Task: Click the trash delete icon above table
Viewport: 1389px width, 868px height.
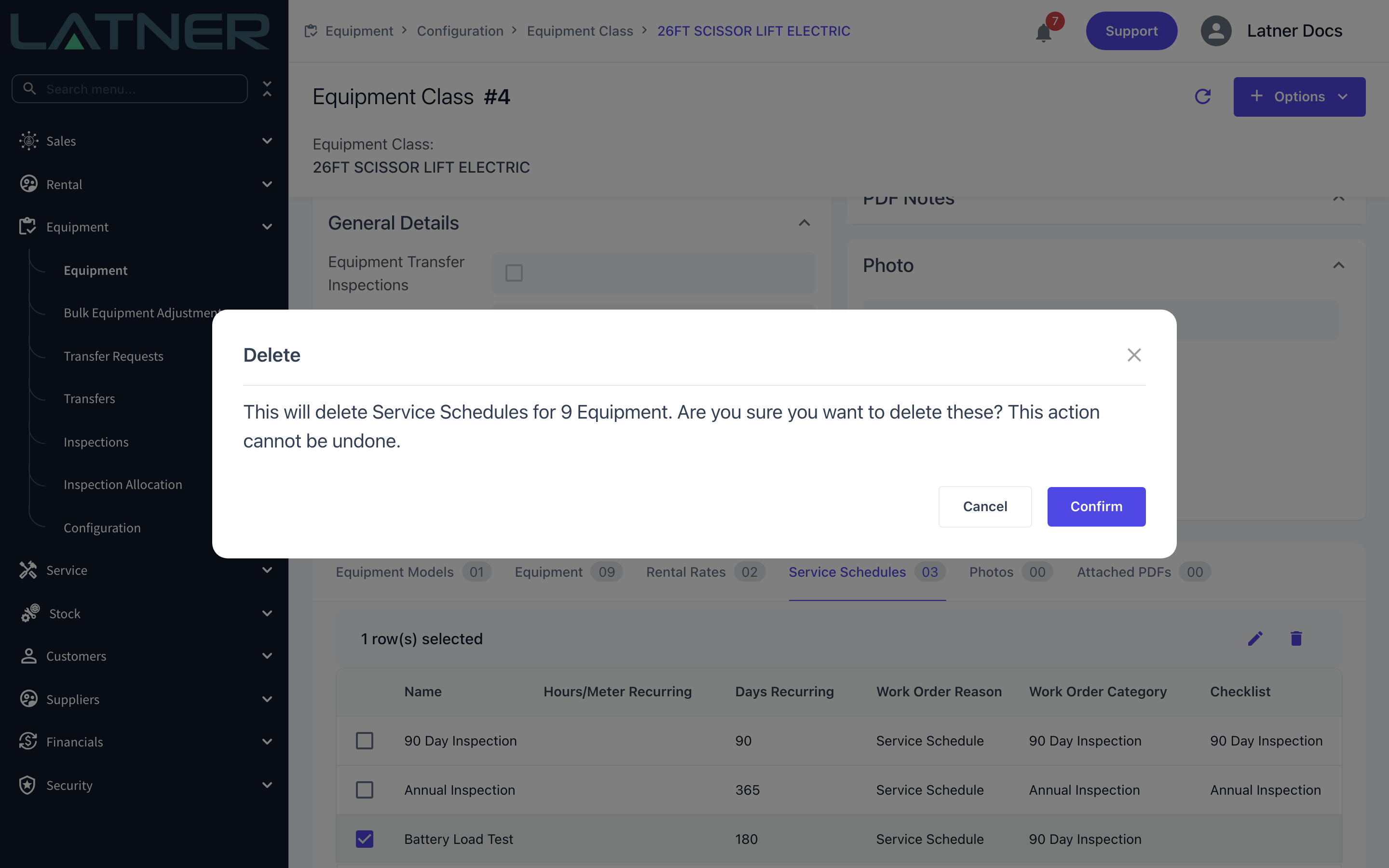Action: click(1296, 638)
